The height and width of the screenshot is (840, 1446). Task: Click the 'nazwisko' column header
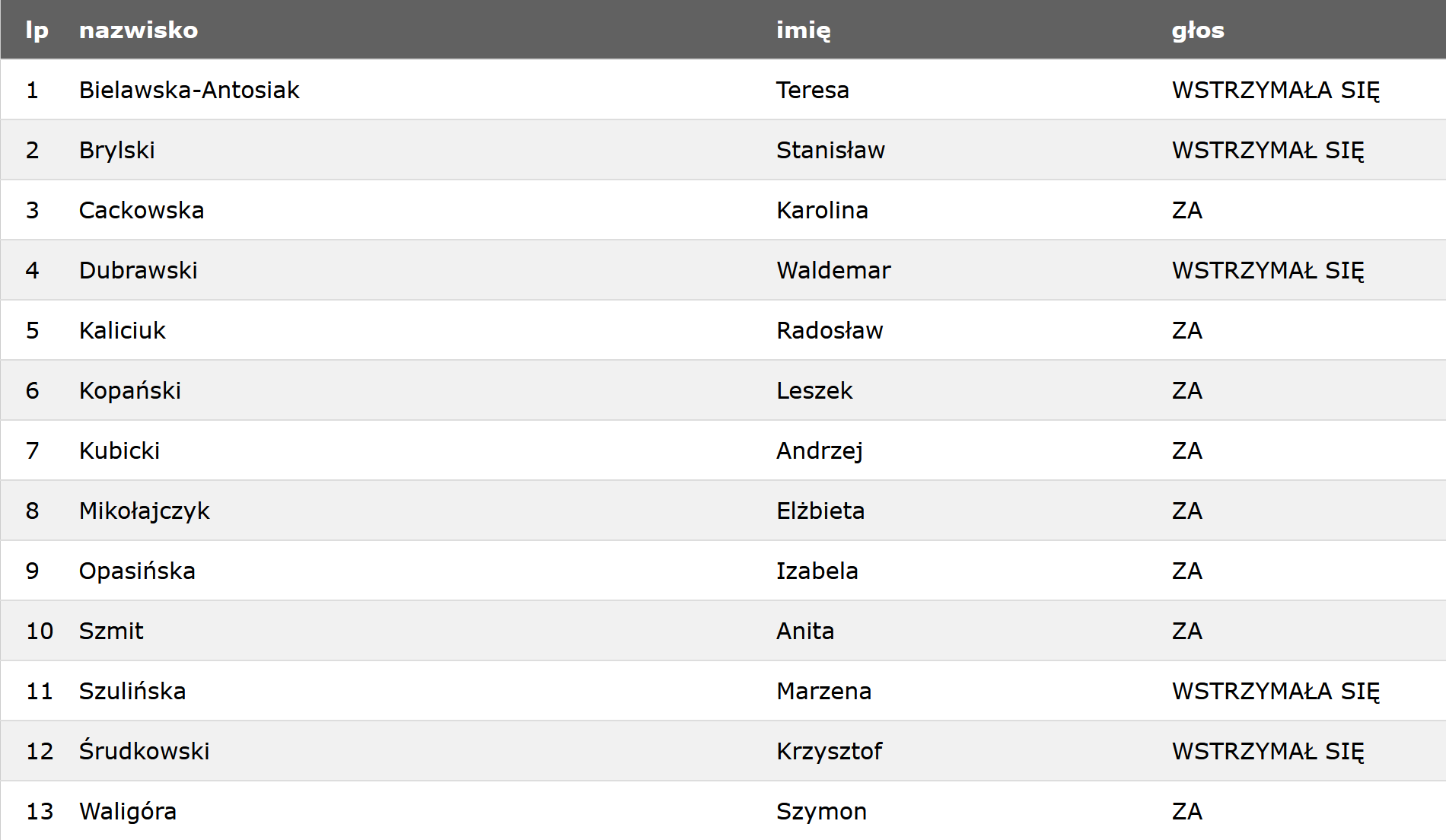139,30
